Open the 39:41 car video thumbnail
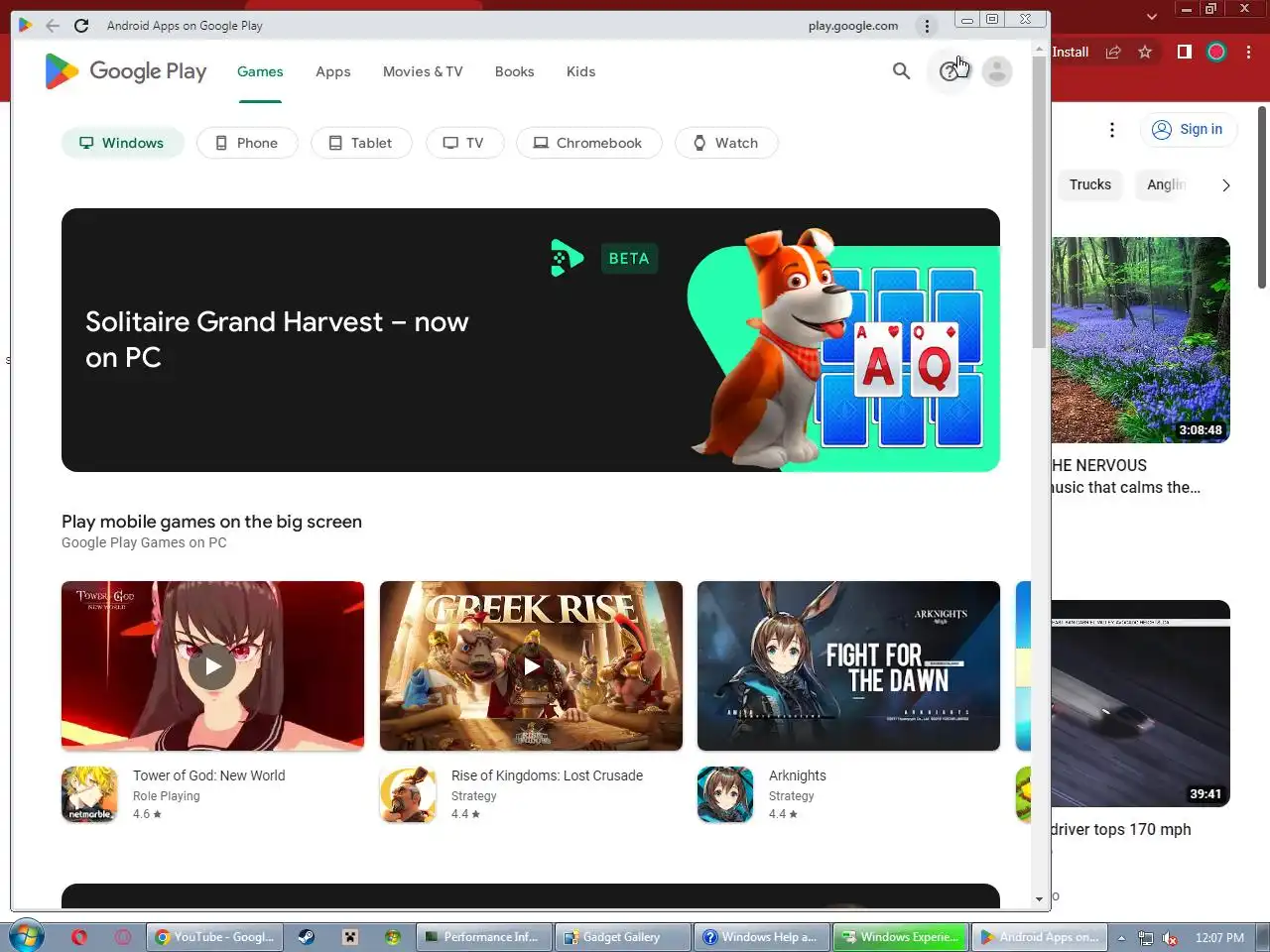The width and height of the screenshot is (1270, 952). point(1141,704)
